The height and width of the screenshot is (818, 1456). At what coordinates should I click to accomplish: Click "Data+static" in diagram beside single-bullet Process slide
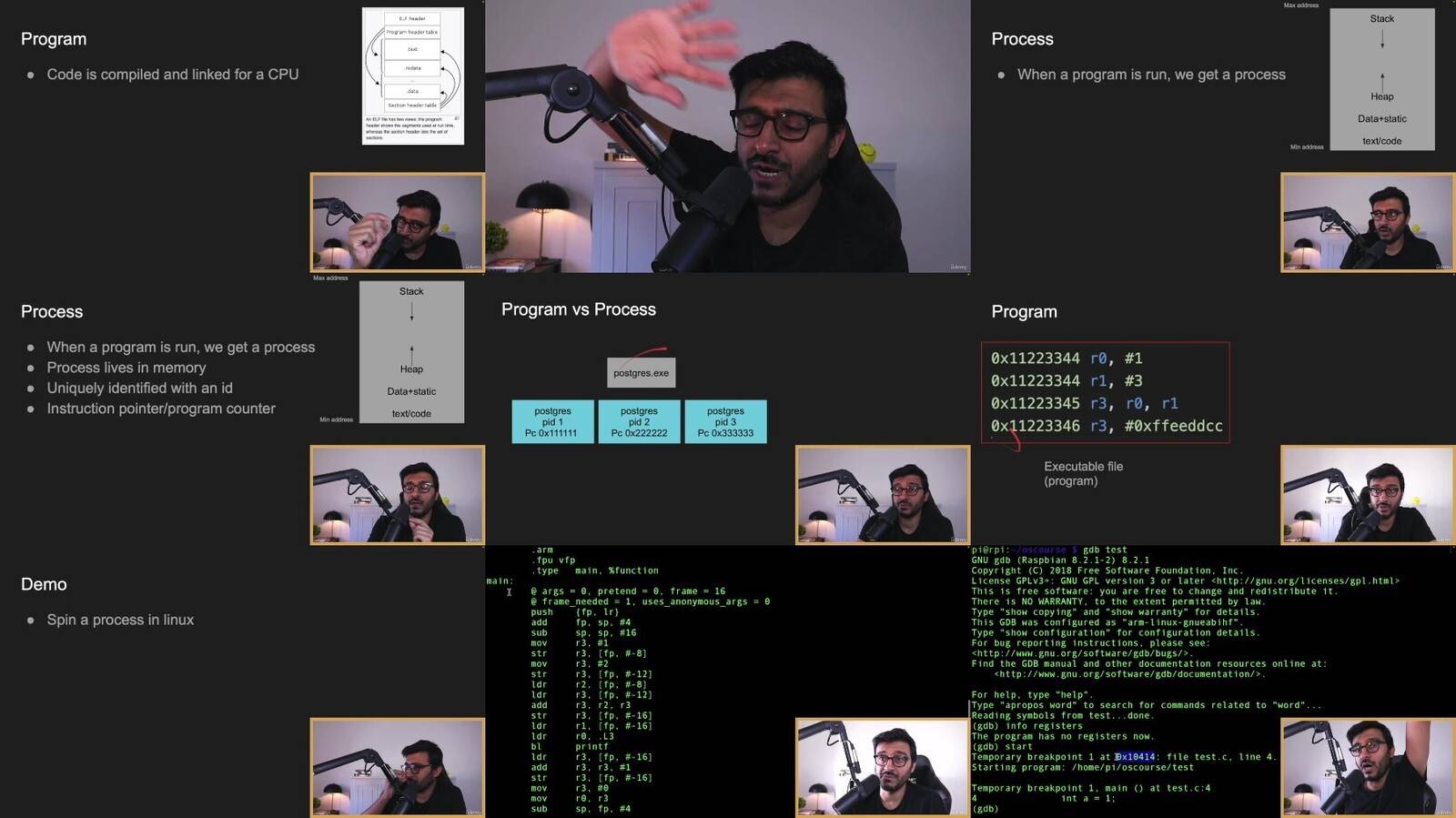coord(1381,119)
